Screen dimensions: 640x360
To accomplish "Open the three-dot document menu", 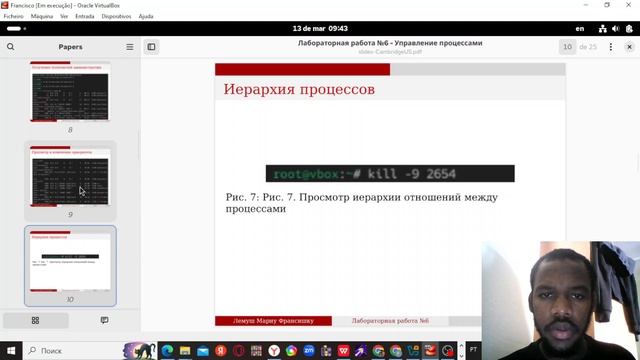I will 611,47.
